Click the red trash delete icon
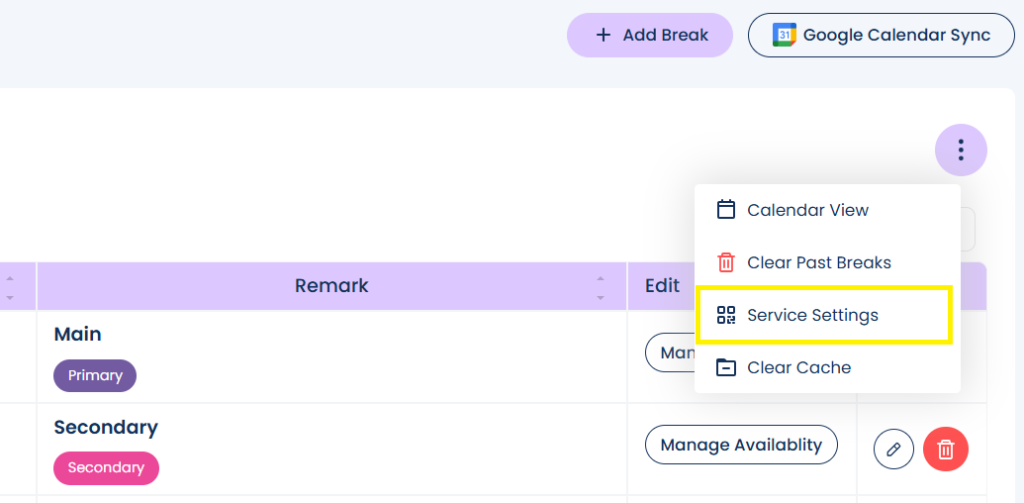 (946, 449)
